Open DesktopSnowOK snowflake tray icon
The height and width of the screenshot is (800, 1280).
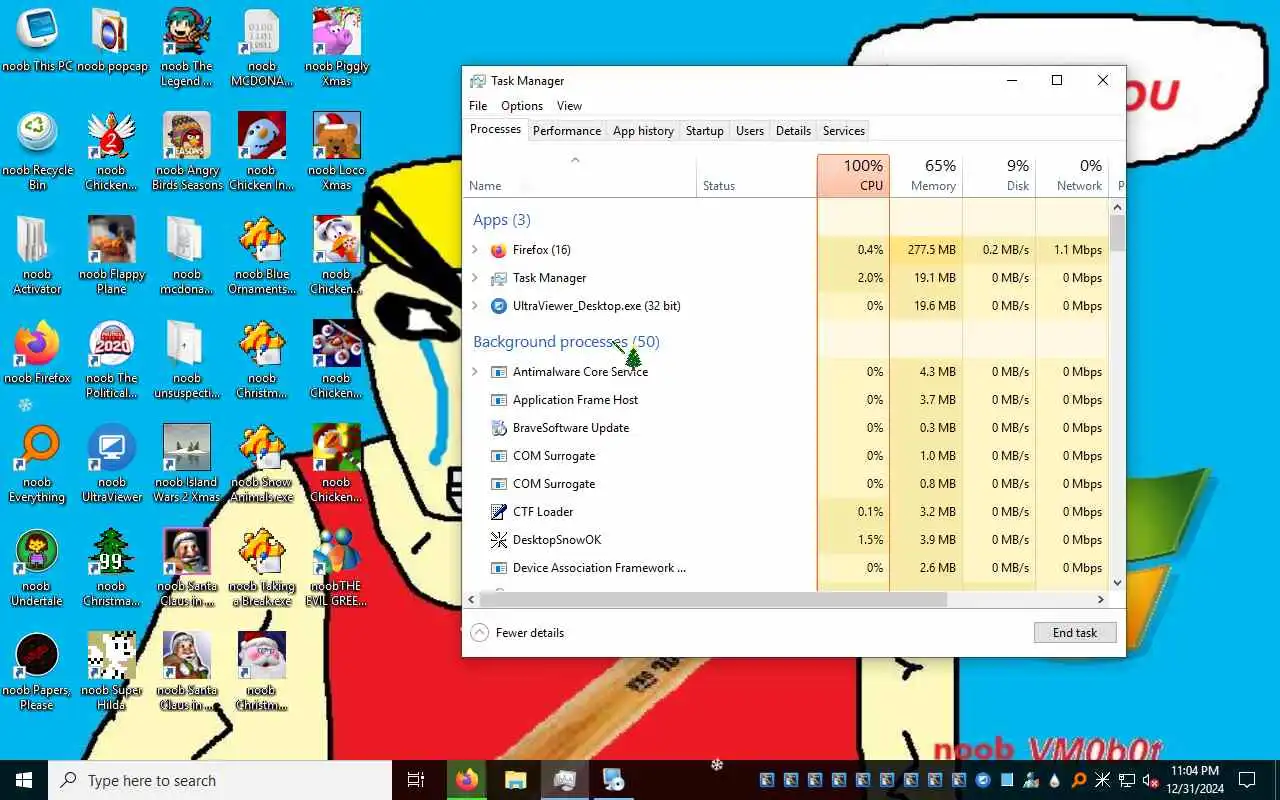(x=1103, y=780)
